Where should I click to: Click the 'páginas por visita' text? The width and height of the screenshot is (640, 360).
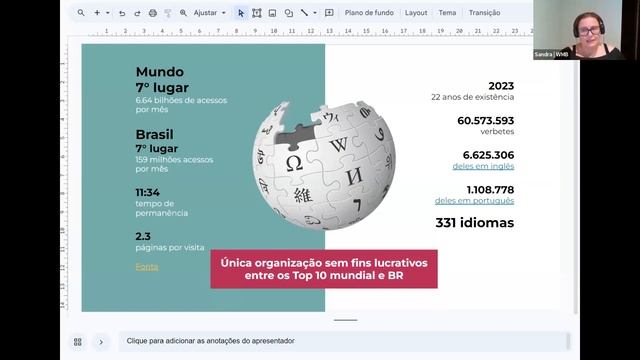click(x=170, y=248)
